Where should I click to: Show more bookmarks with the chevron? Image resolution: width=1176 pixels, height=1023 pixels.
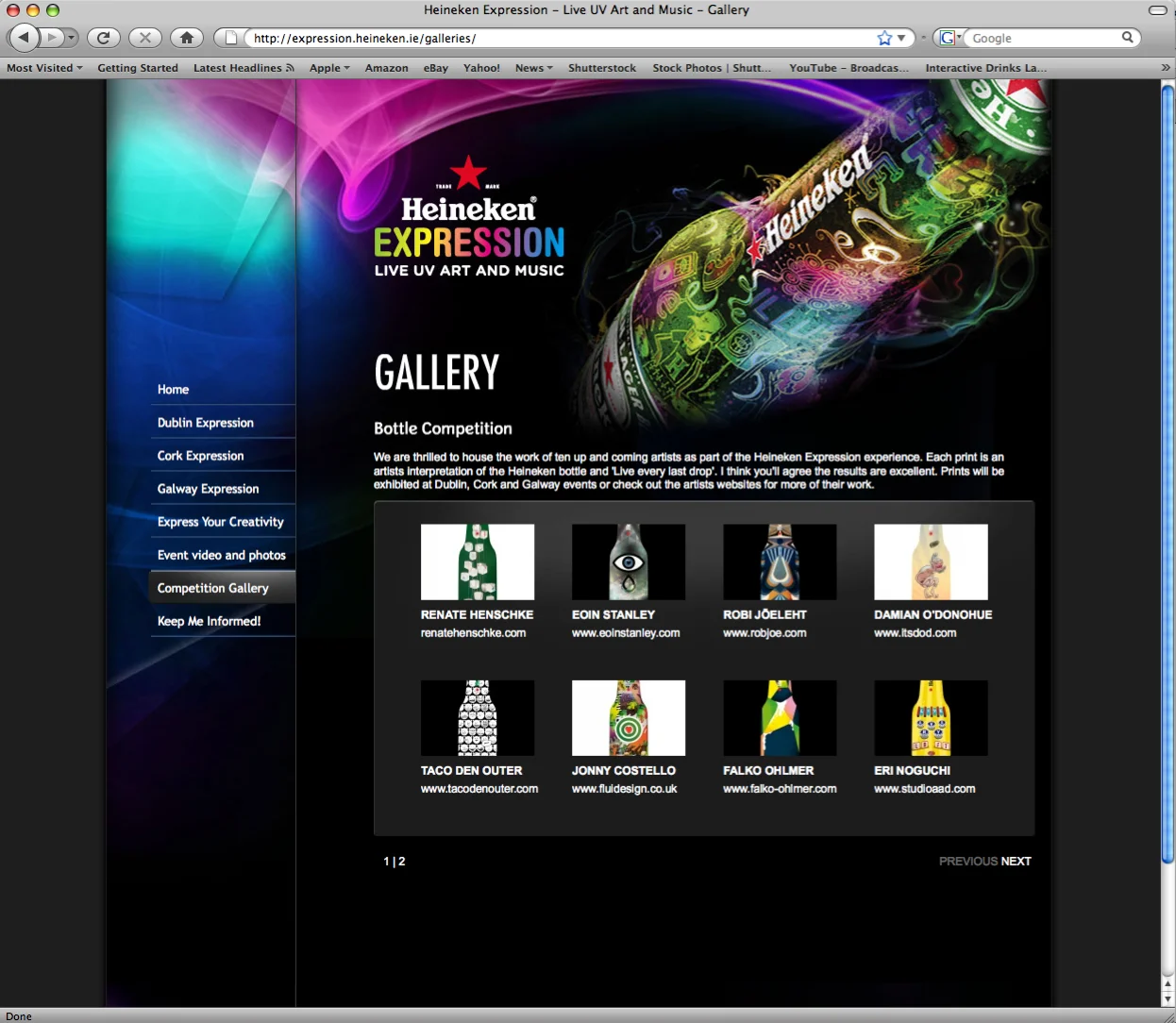point(1166,68)
